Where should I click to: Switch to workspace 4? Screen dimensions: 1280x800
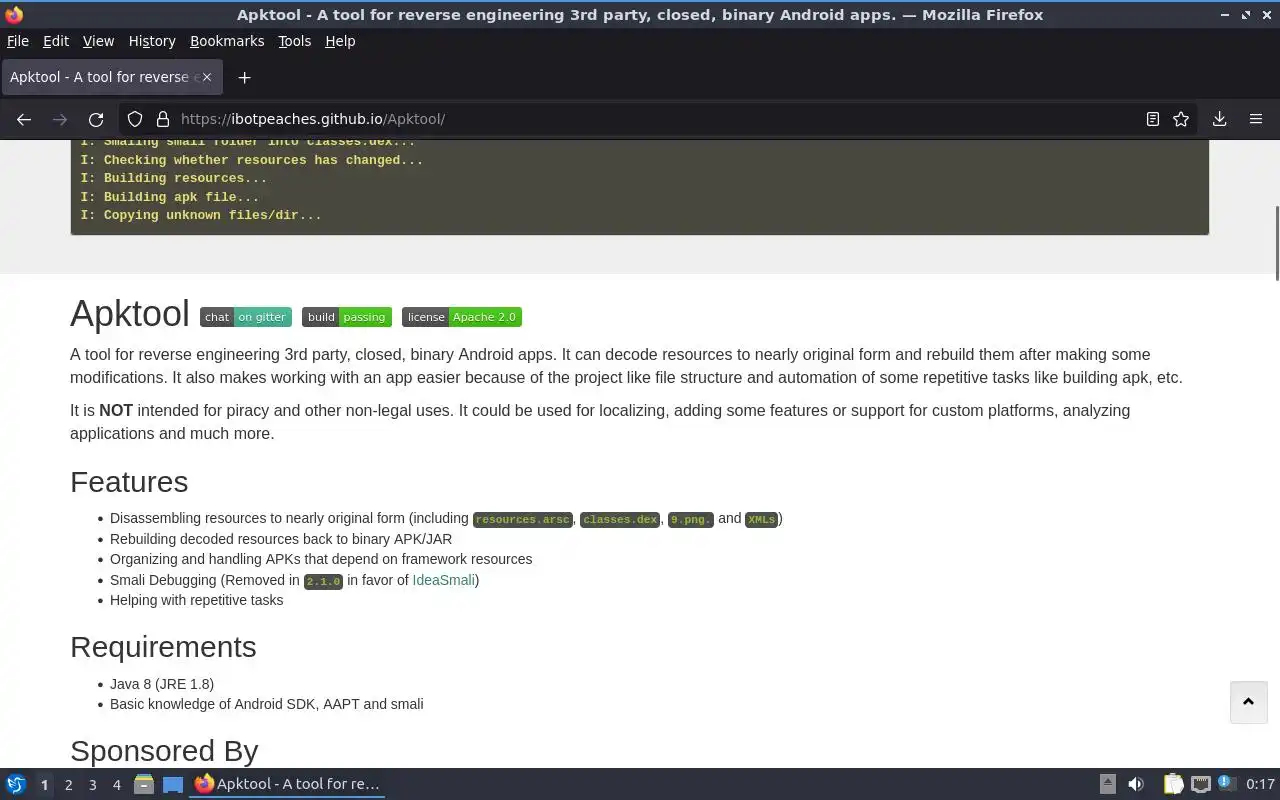point(116,785)
